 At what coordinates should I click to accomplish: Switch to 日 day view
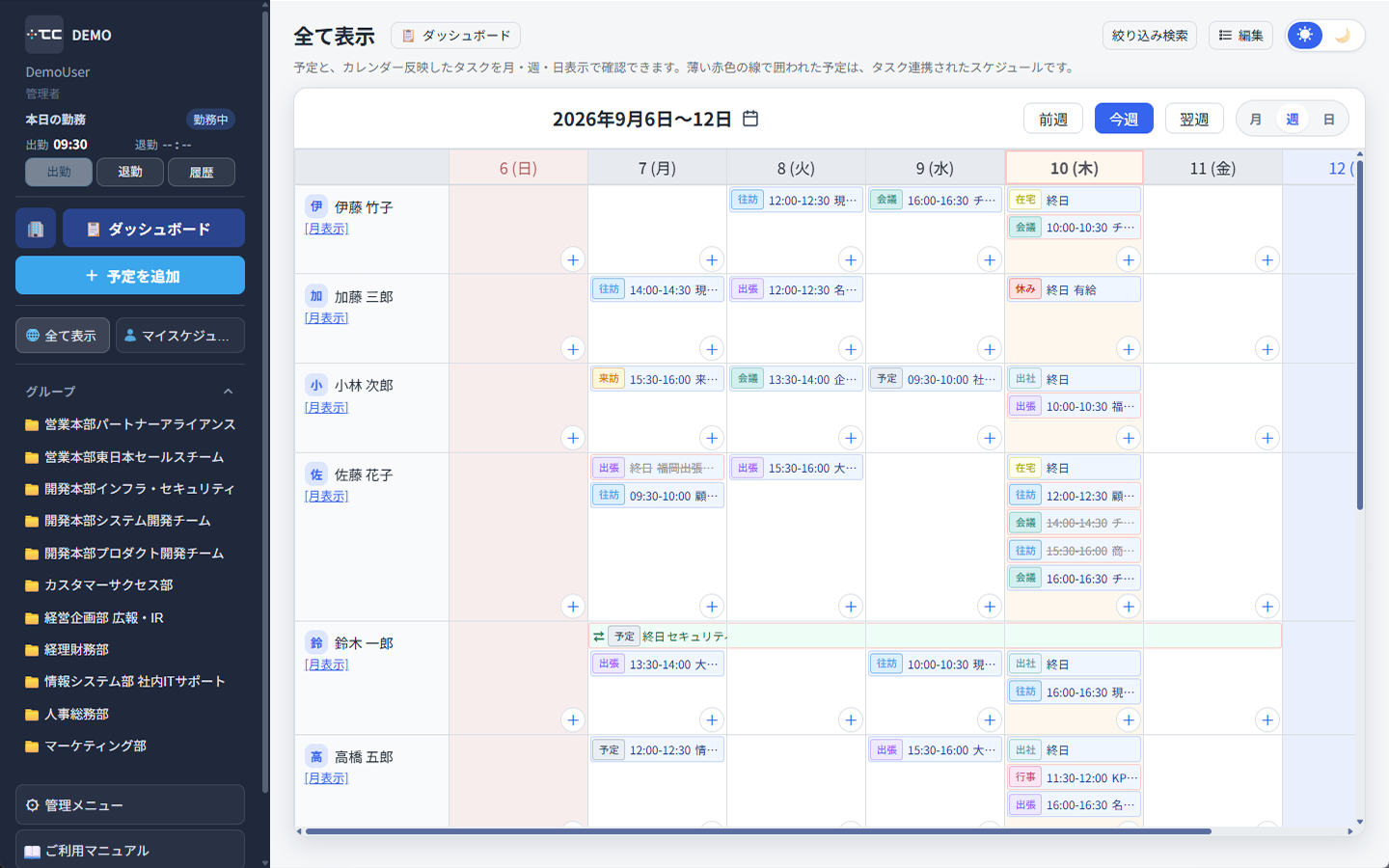[1329, 120]
